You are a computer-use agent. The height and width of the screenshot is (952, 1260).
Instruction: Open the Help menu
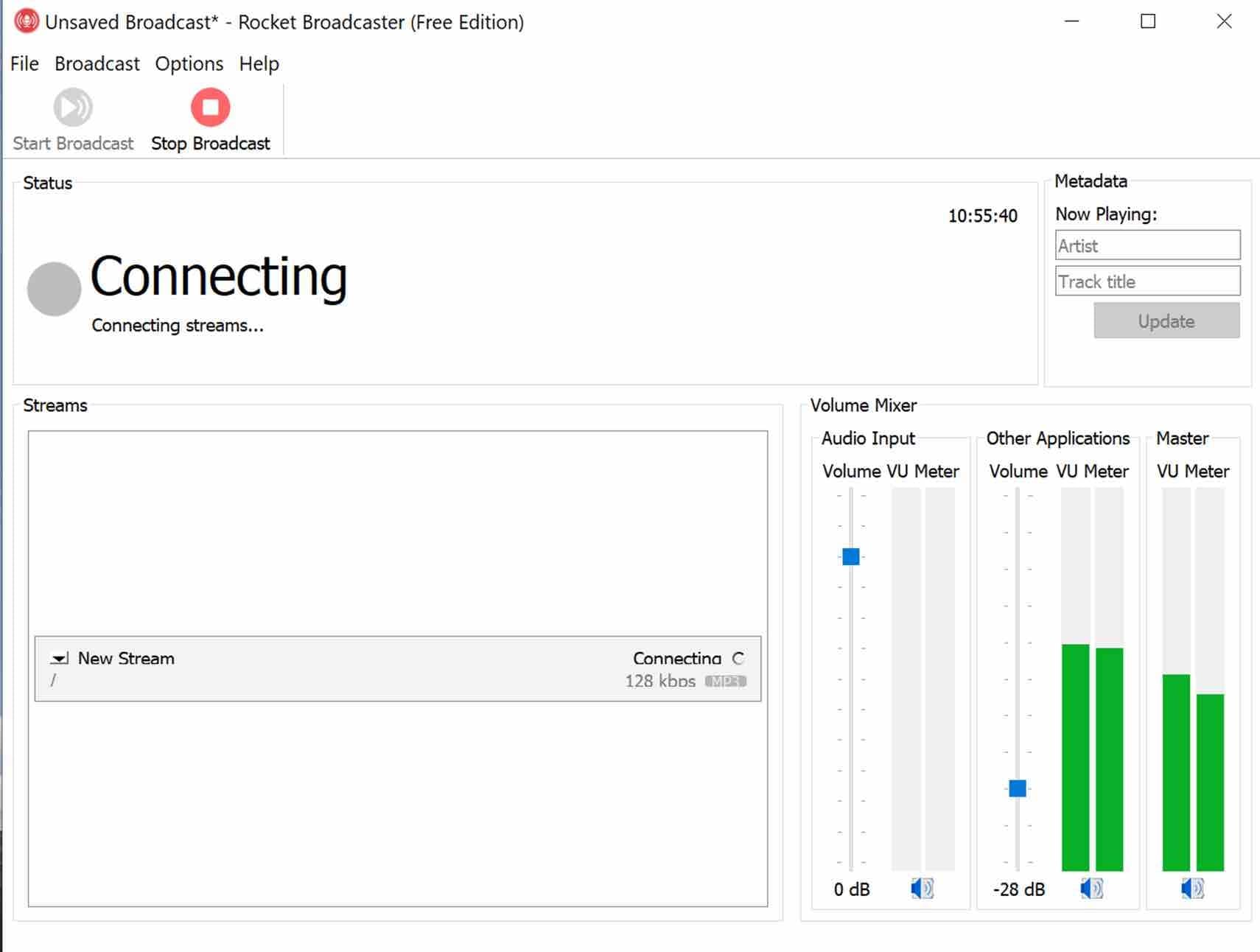pos(259,63)
